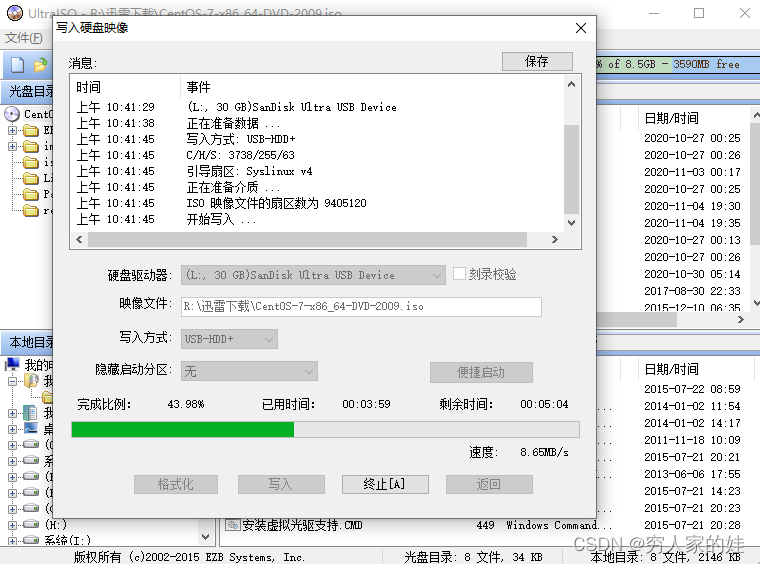Click the 安装虚拟光驱支持.CMD file icon
Screen dimensions: 760x564
pyautogui.click(x=233, y=525)
